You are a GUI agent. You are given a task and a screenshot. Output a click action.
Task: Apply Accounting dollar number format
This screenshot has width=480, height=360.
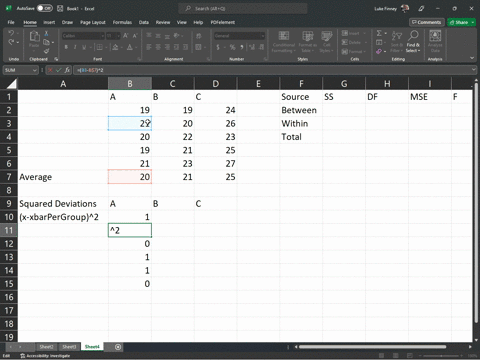pos(218,47)
